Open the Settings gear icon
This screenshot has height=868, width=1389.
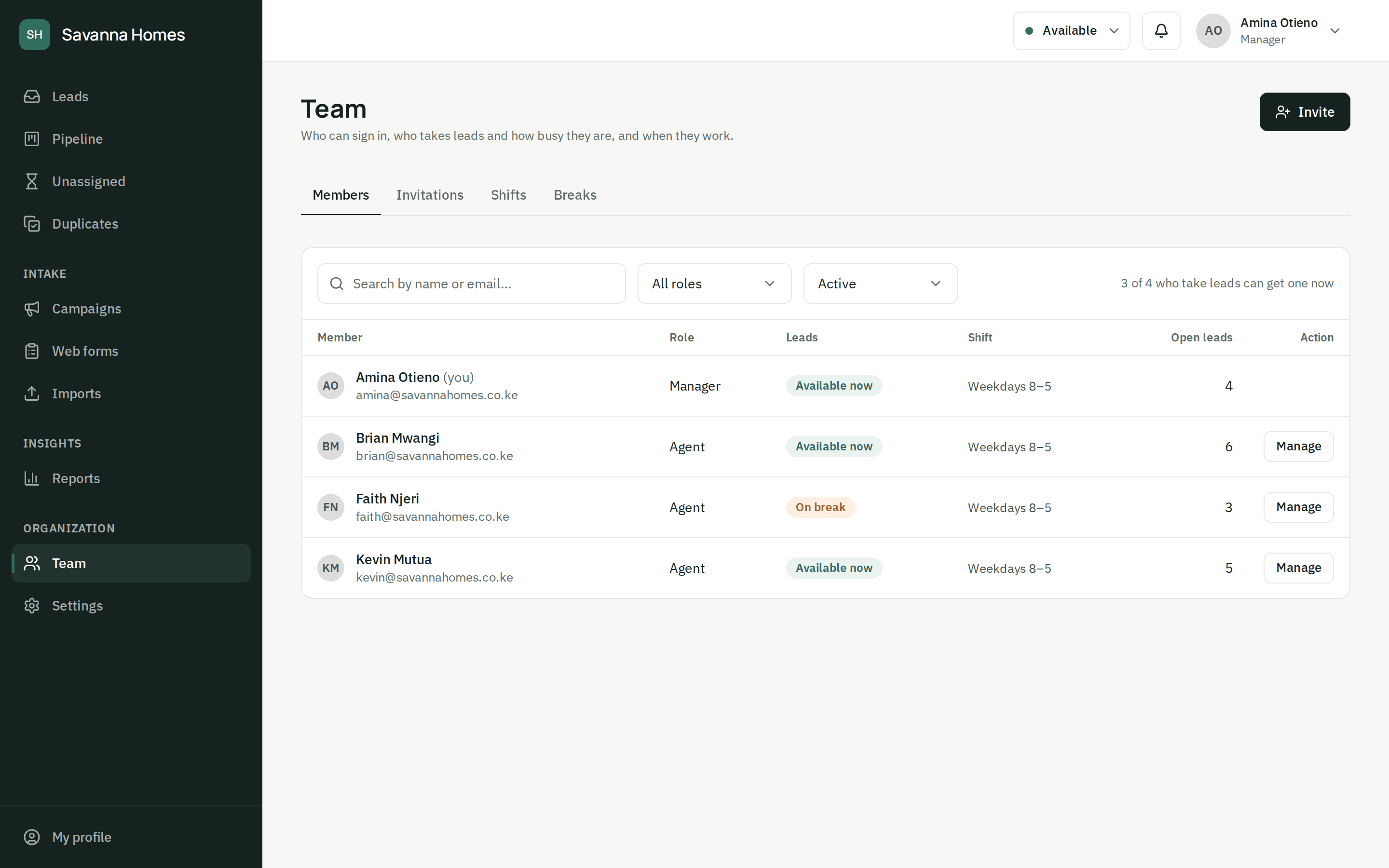click(31, 606)
